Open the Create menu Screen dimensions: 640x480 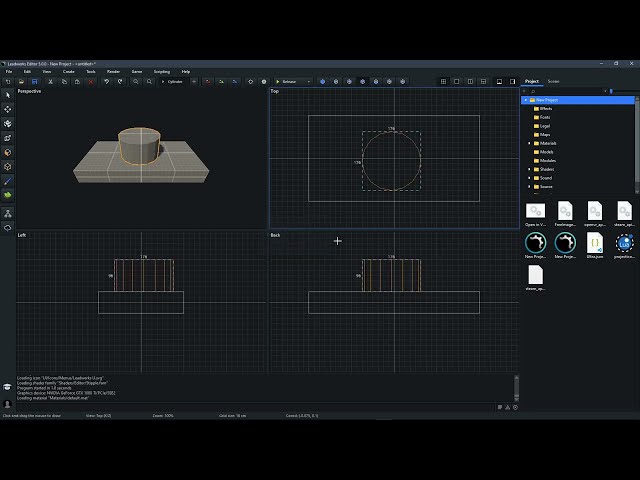pyautogui.click(x=69, y=72)
